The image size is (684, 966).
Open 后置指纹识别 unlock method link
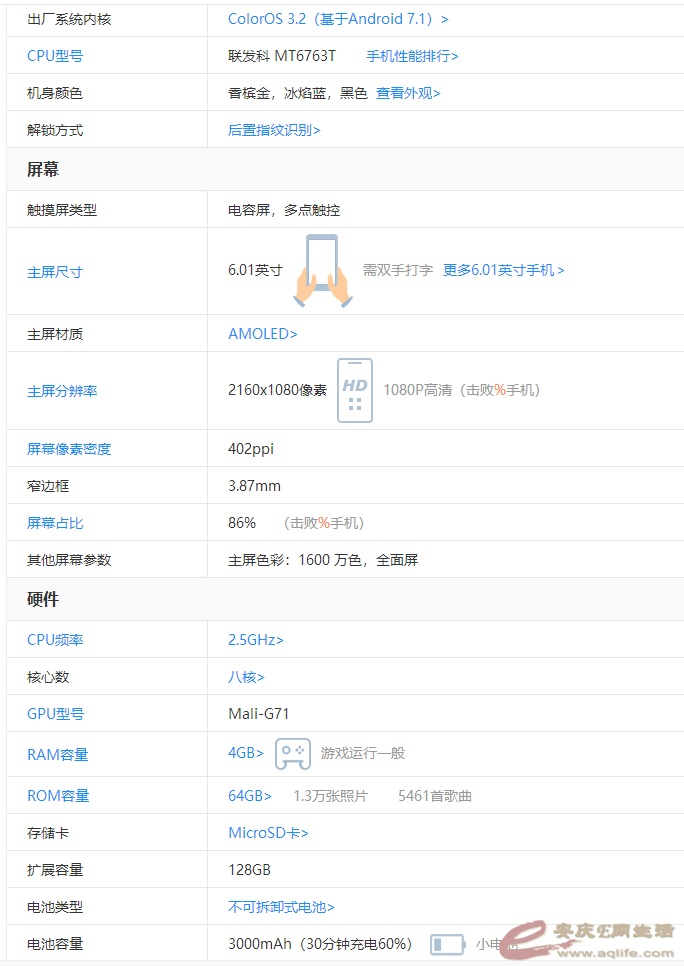point(274,130)
